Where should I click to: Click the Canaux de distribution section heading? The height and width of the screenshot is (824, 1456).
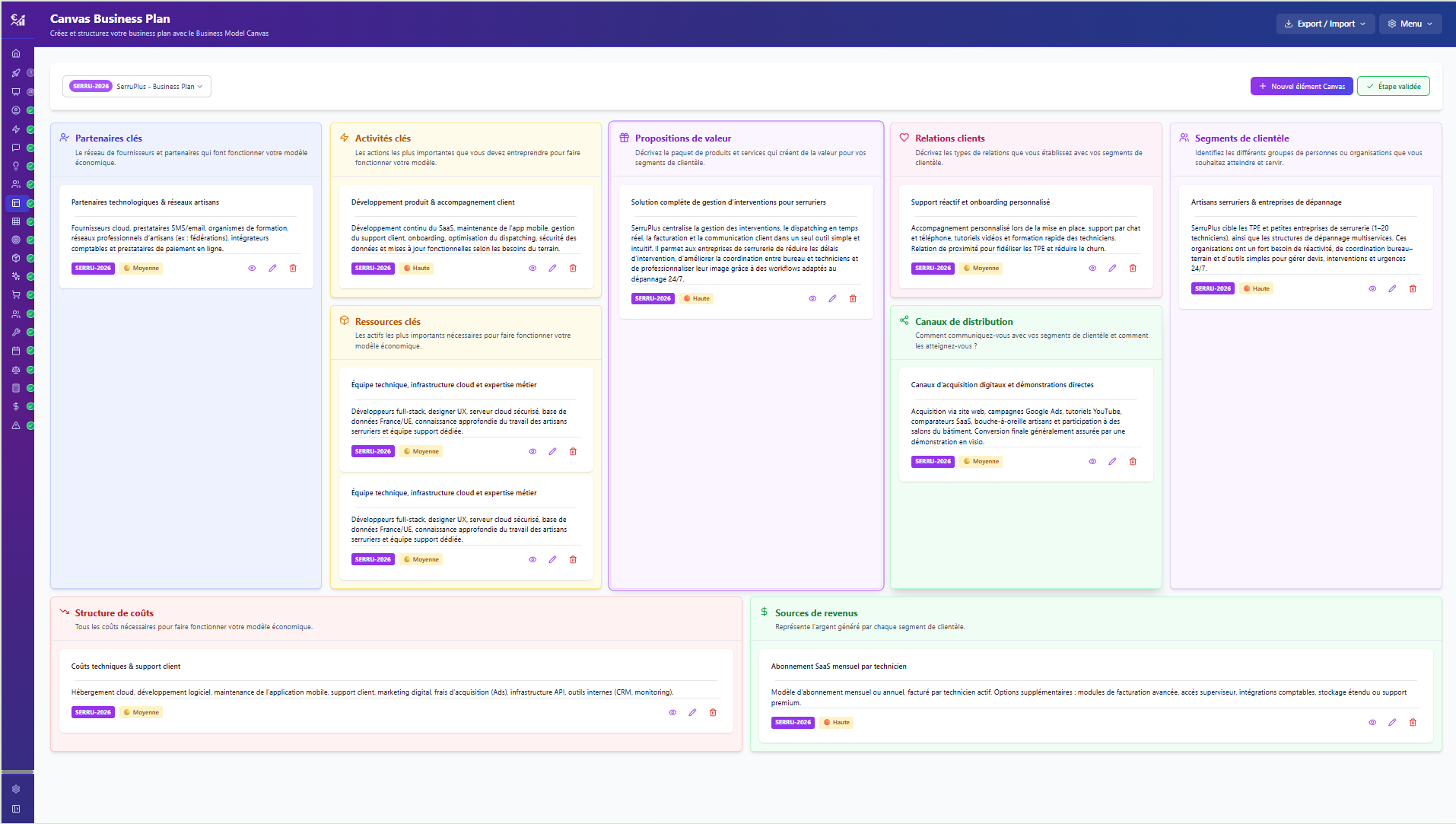pos(964,322)
